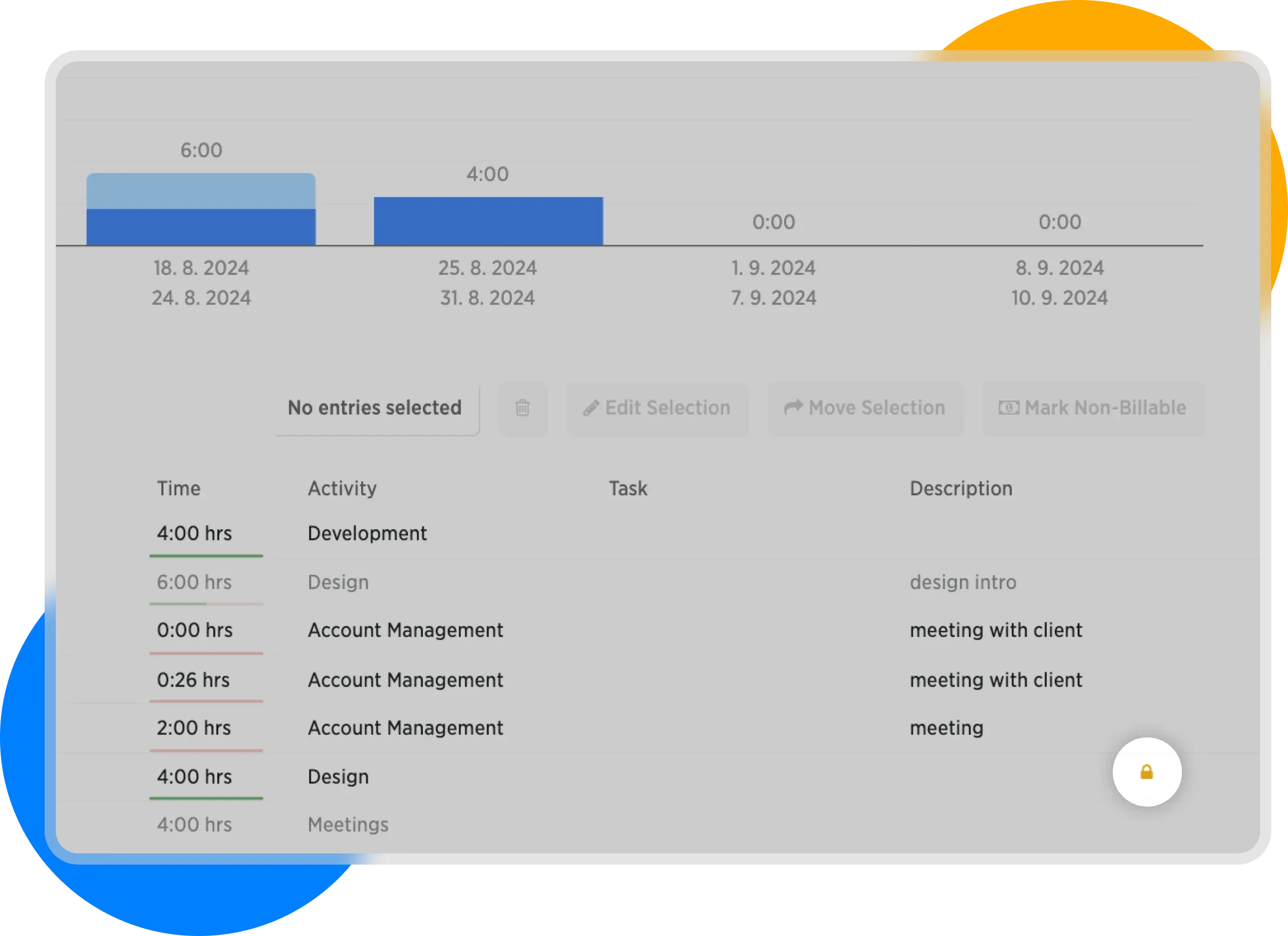Click the Task column header

point(627,489)
